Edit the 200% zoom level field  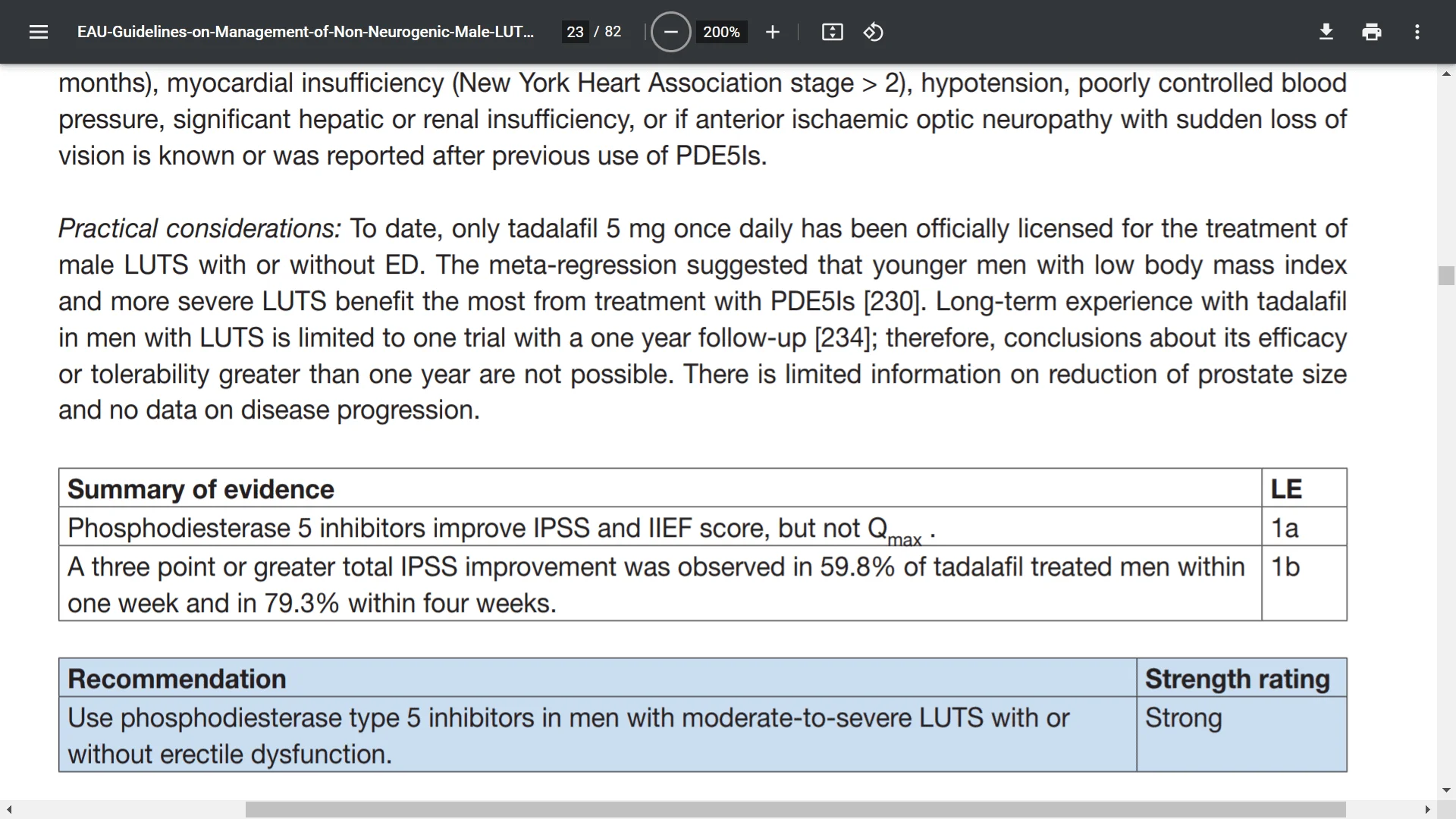[x=721, y=32]
